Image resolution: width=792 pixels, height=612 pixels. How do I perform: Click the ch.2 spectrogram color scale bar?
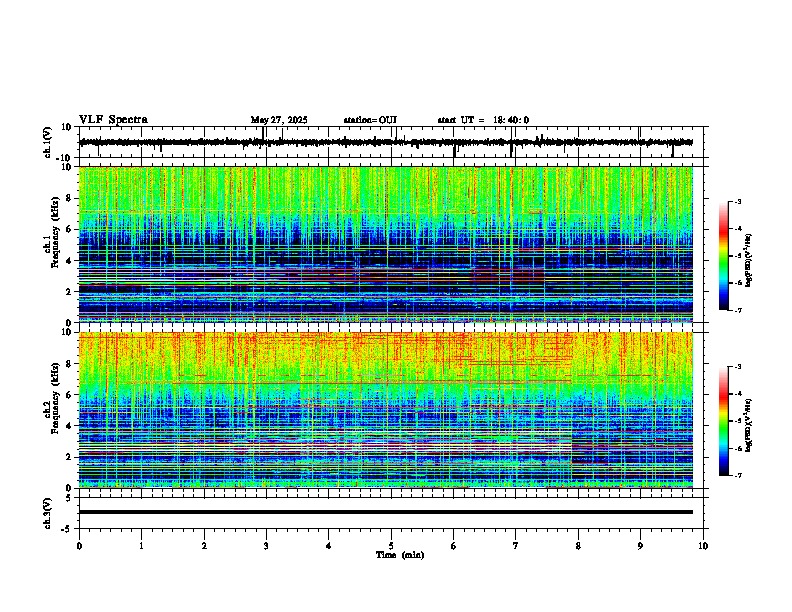point(723,421)
